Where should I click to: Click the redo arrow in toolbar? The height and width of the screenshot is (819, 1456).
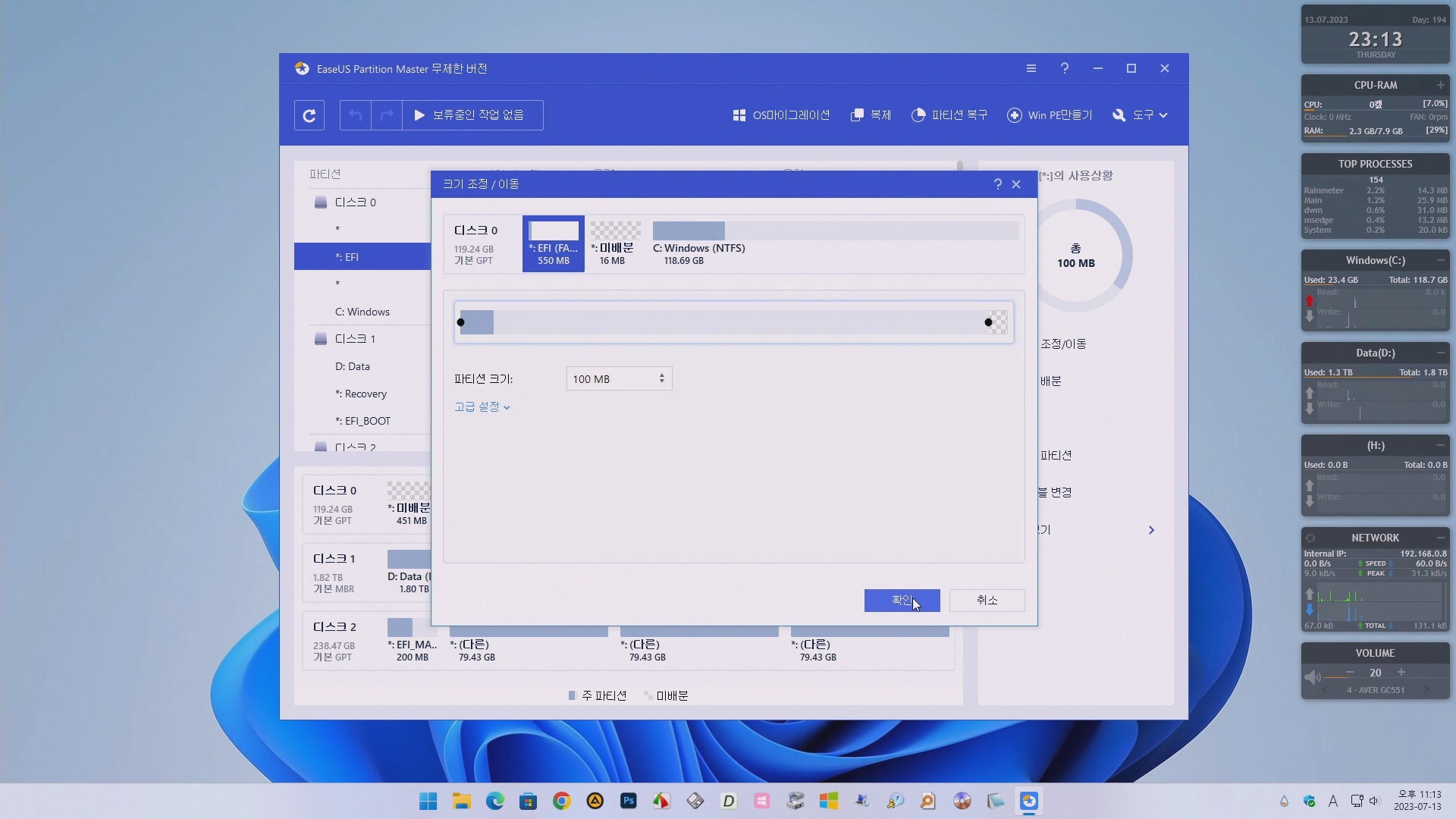(x=387, y=115)
